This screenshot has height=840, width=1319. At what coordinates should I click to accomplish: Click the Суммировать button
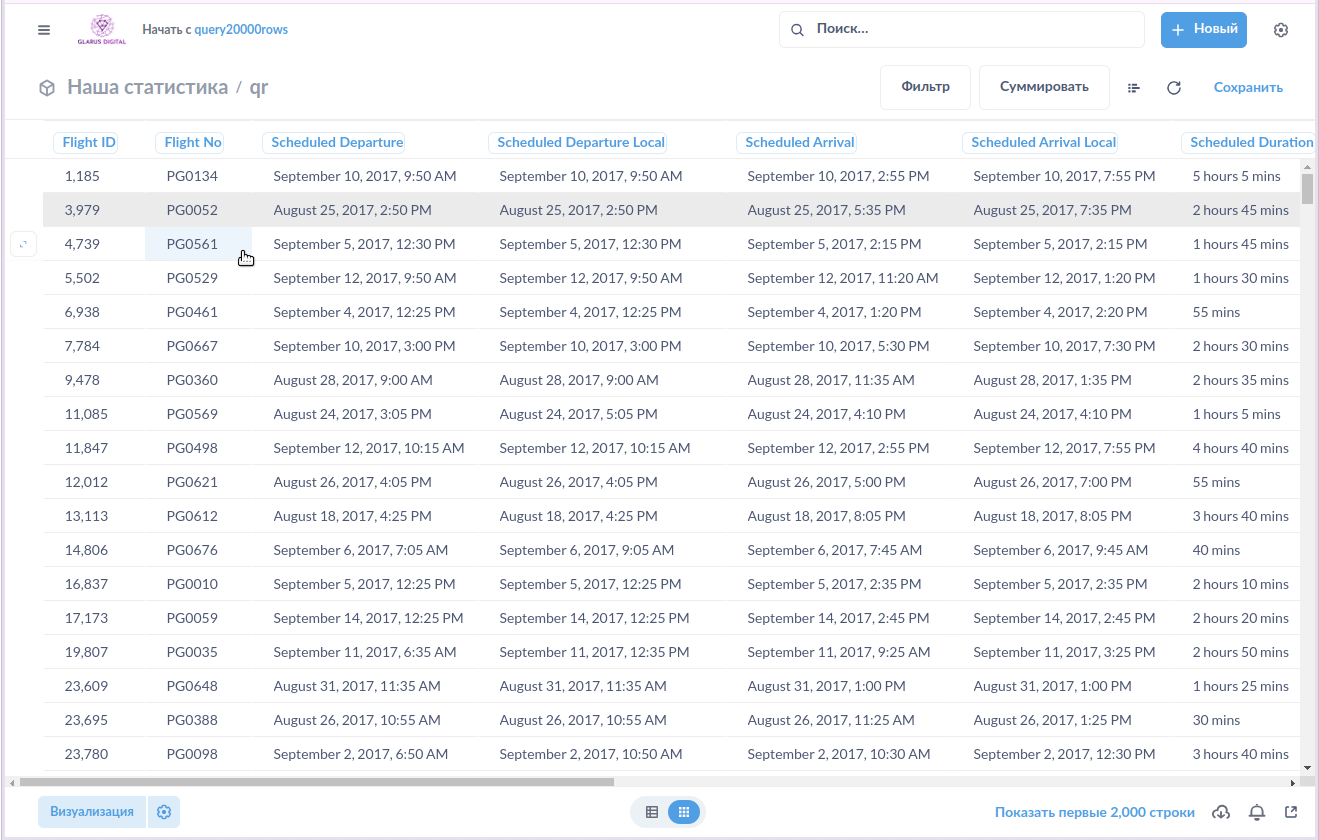pyautogui.click(x=1044, y=87)
